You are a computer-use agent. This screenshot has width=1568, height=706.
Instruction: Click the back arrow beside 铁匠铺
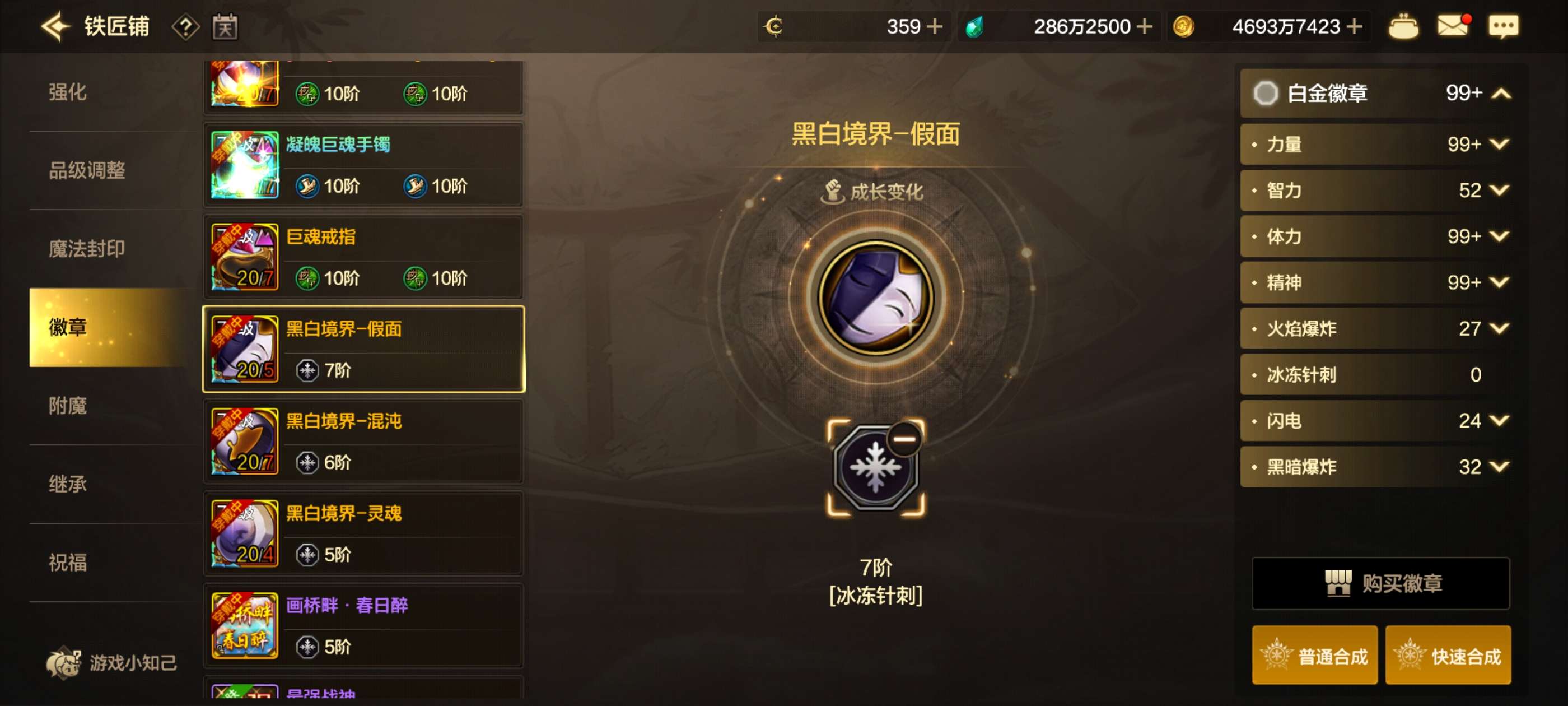pos(55,26)
